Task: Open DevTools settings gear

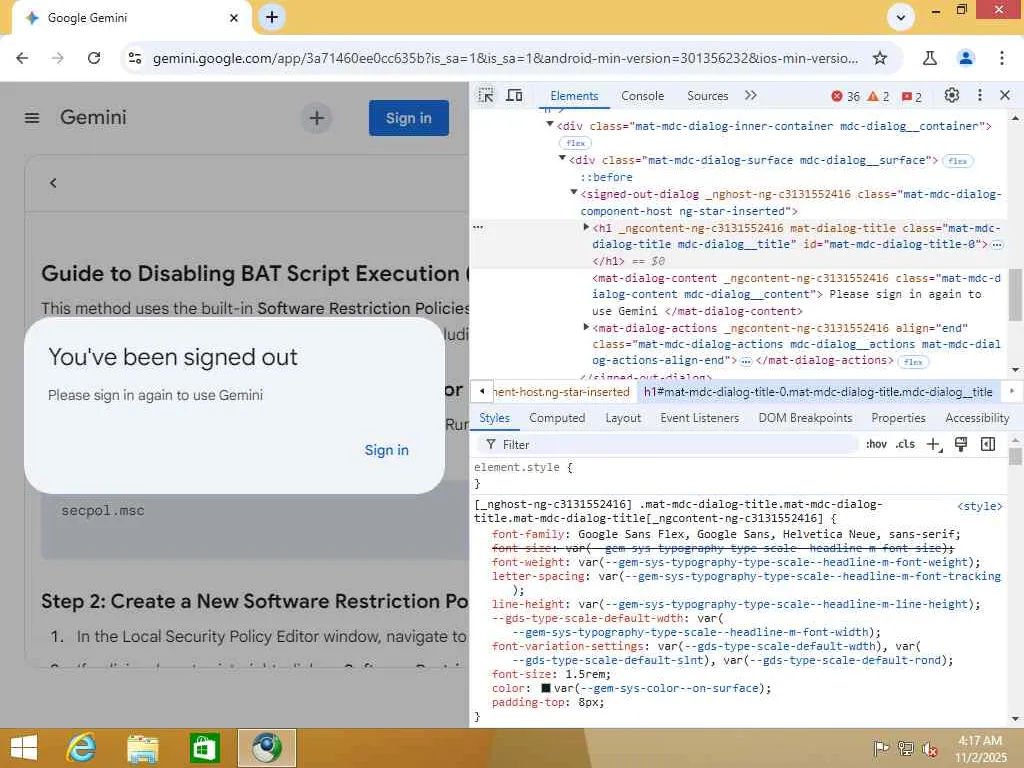Action: [952, 95]
